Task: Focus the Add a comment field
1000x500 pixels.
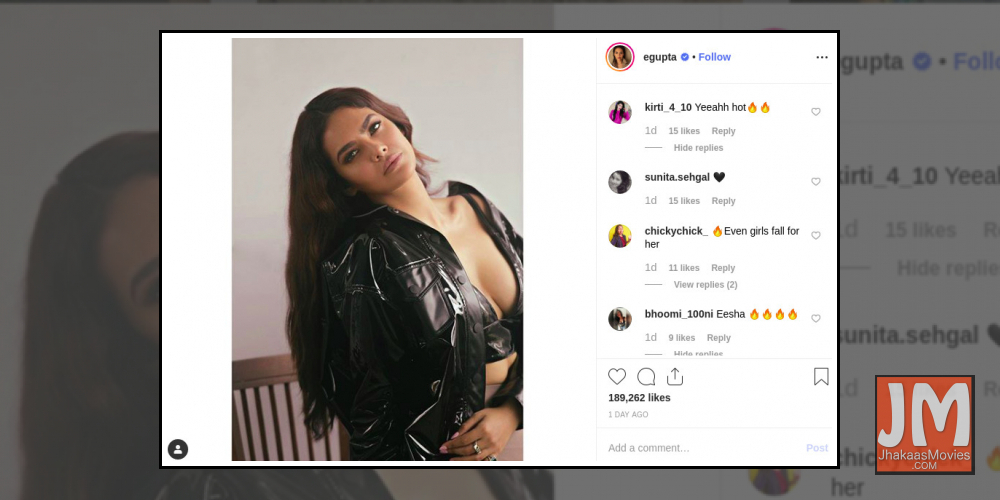Action: [x=702, y=448]
